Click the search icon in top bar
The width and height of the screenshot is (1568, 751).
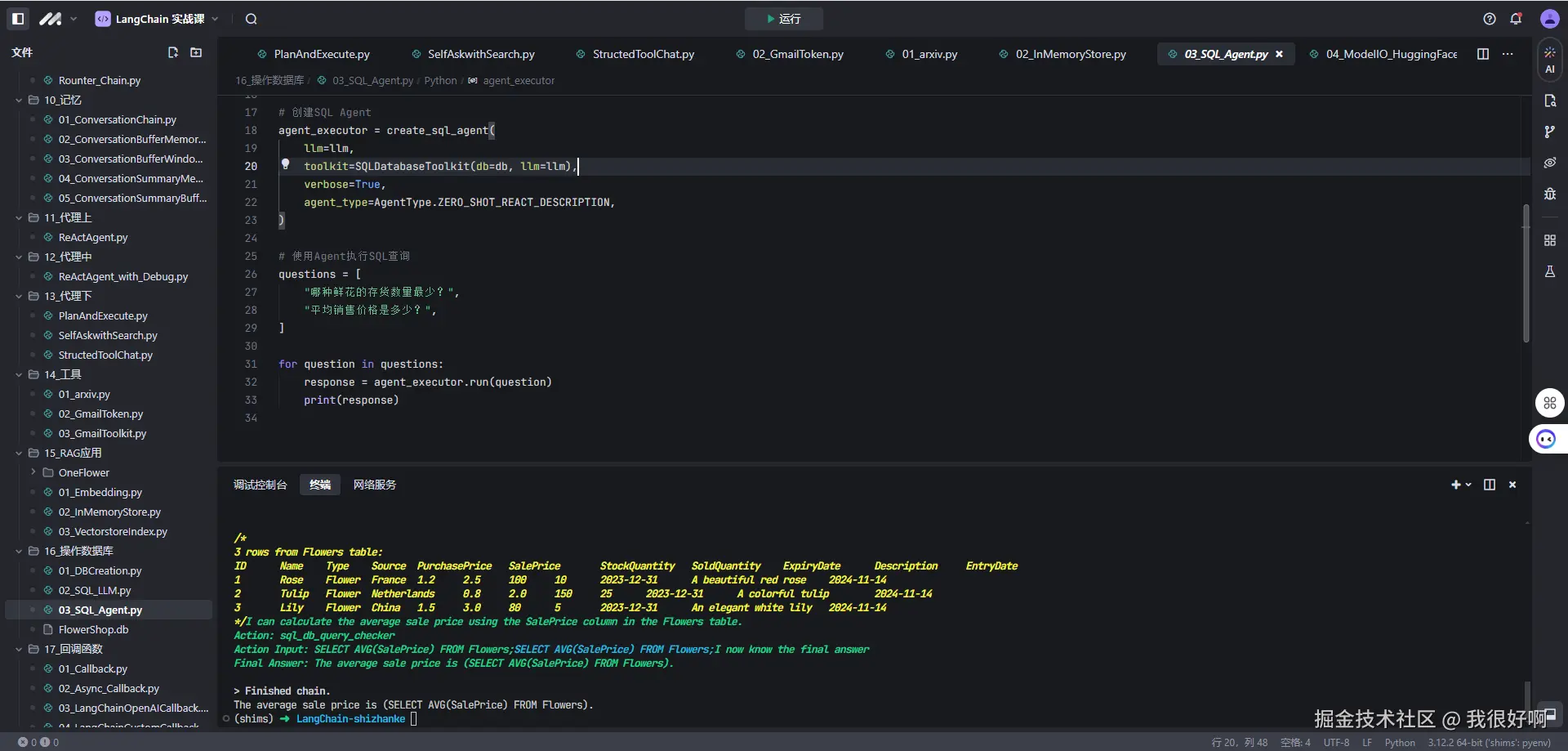(252, 19)
